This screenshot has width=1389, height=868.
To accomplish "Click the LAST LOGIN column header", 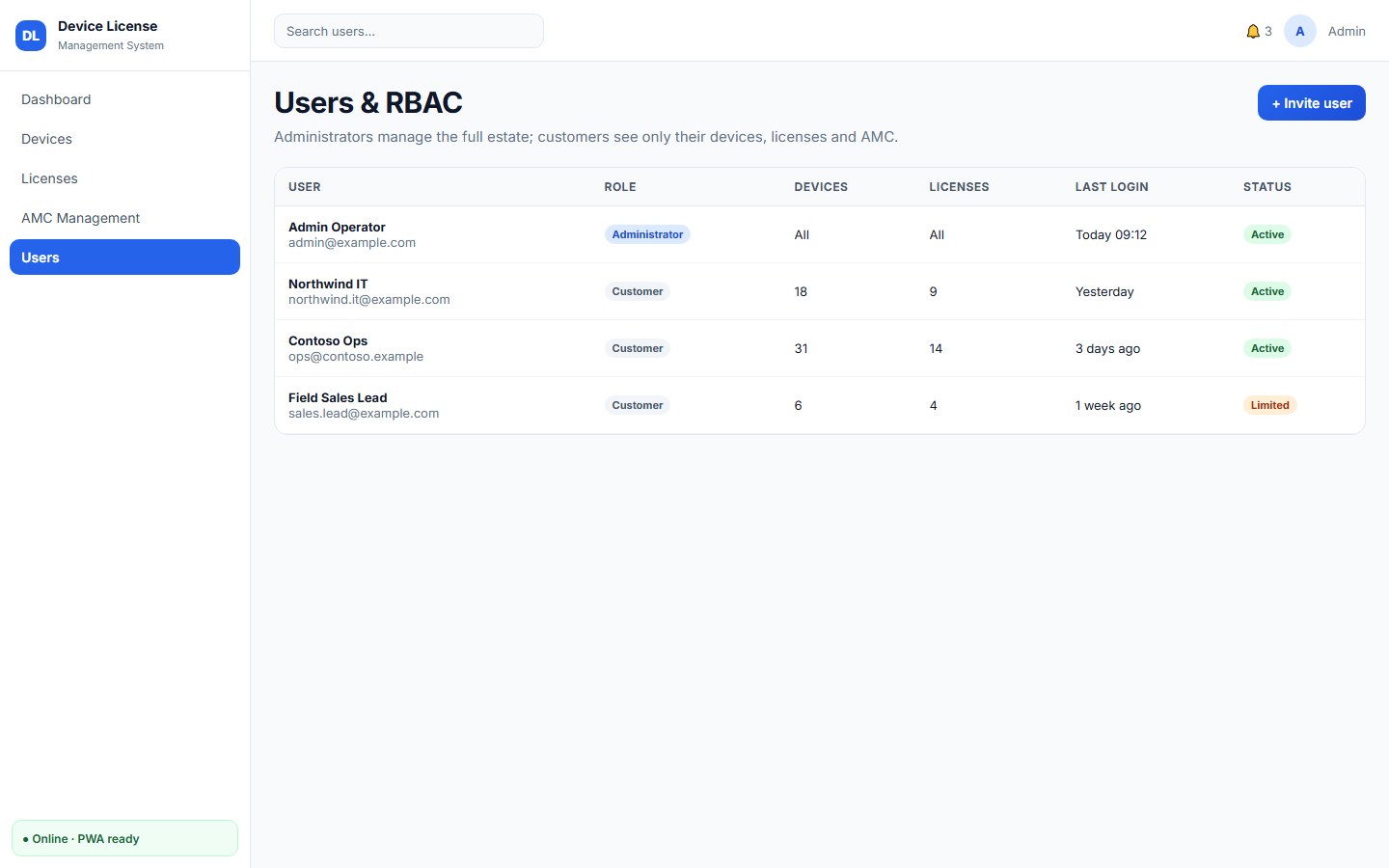I will [x=1112, y=187].
